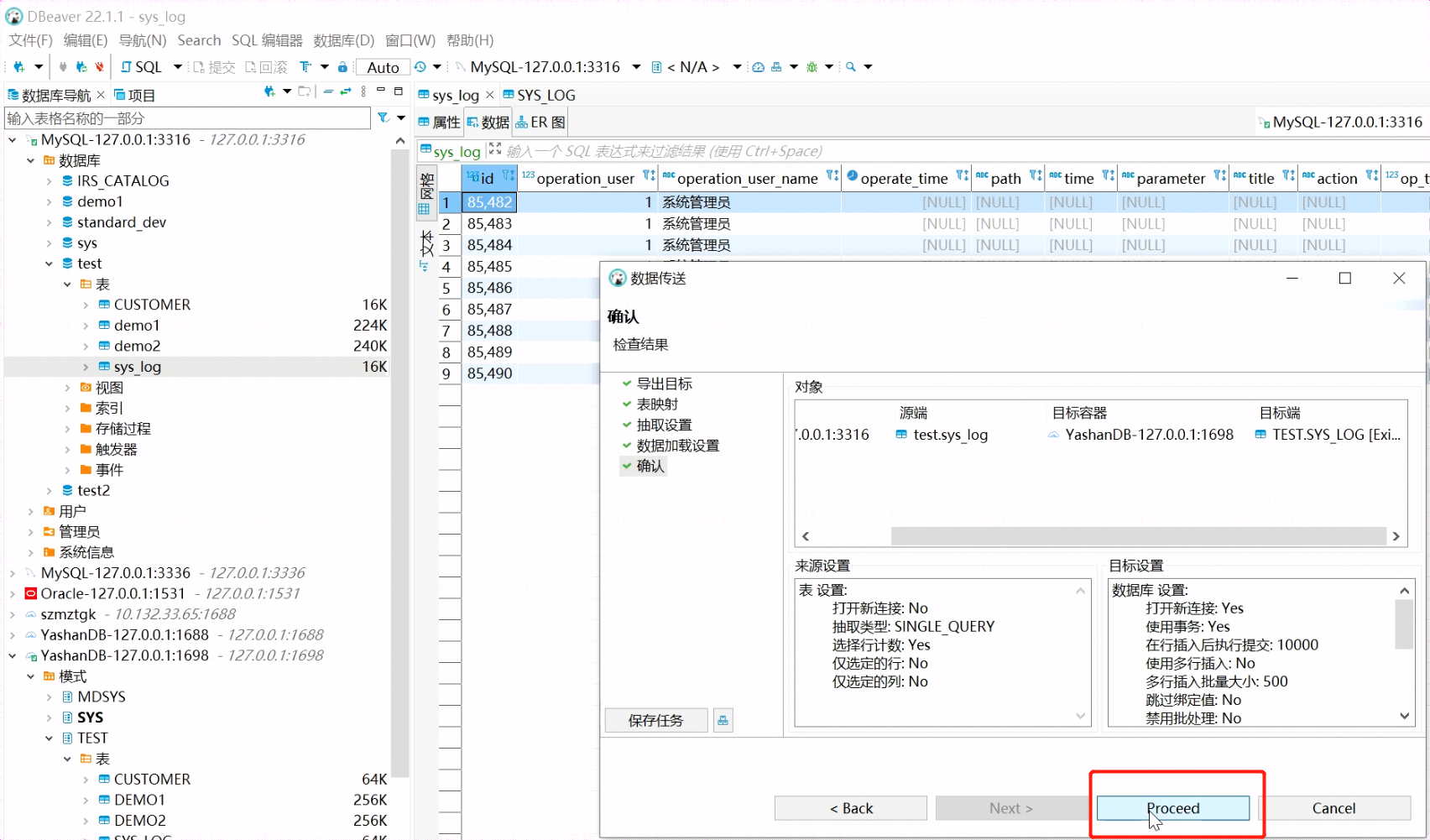Screen dimensions: 1430x840
Task: Expand the MDSYS schema node
Action: [x=50, y=697]
